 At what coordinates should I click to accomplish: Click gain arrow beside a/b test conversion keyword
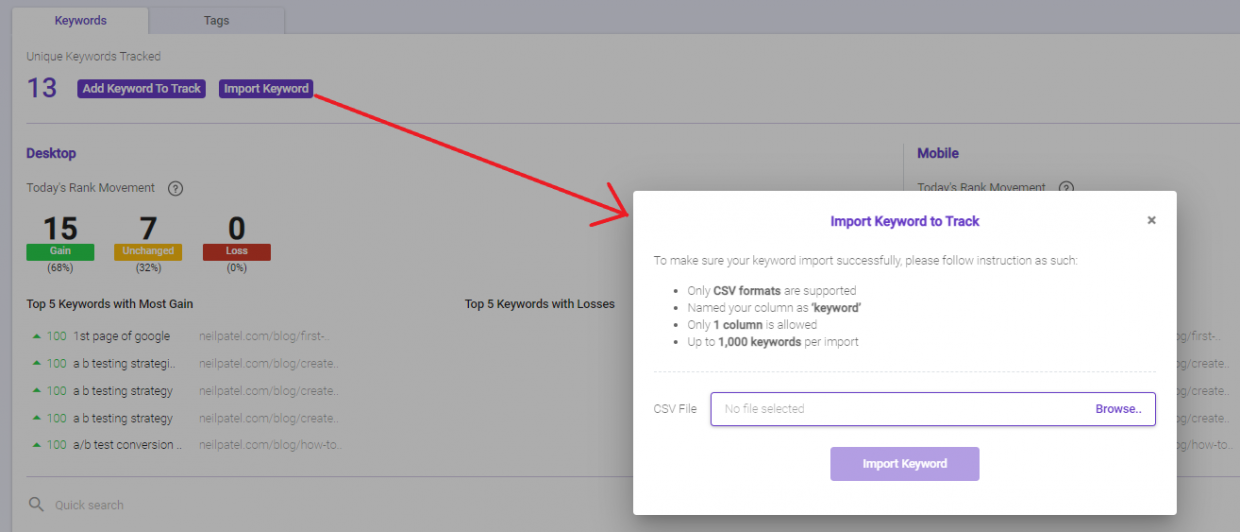pyautogui.click(x=37, y=444)
